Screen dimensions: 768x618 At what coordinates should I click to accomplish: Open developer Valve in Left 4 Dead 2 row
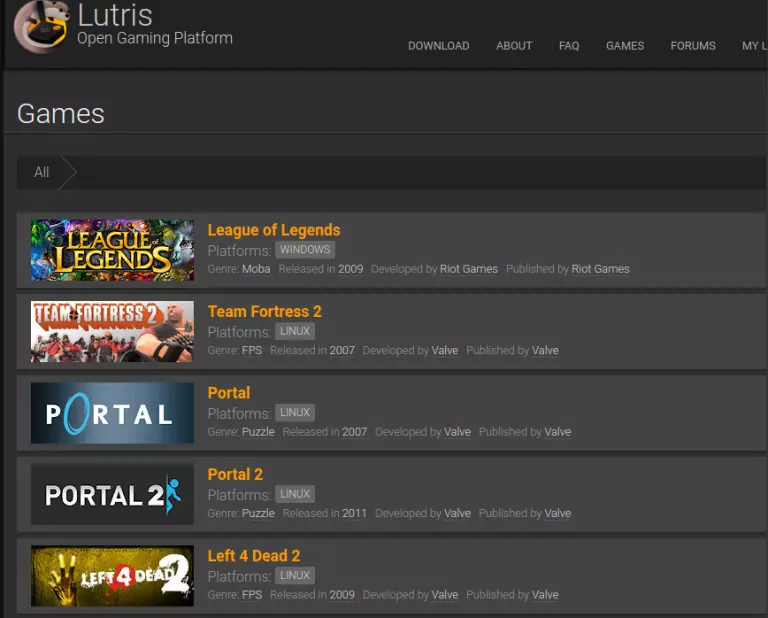[445, 595]
